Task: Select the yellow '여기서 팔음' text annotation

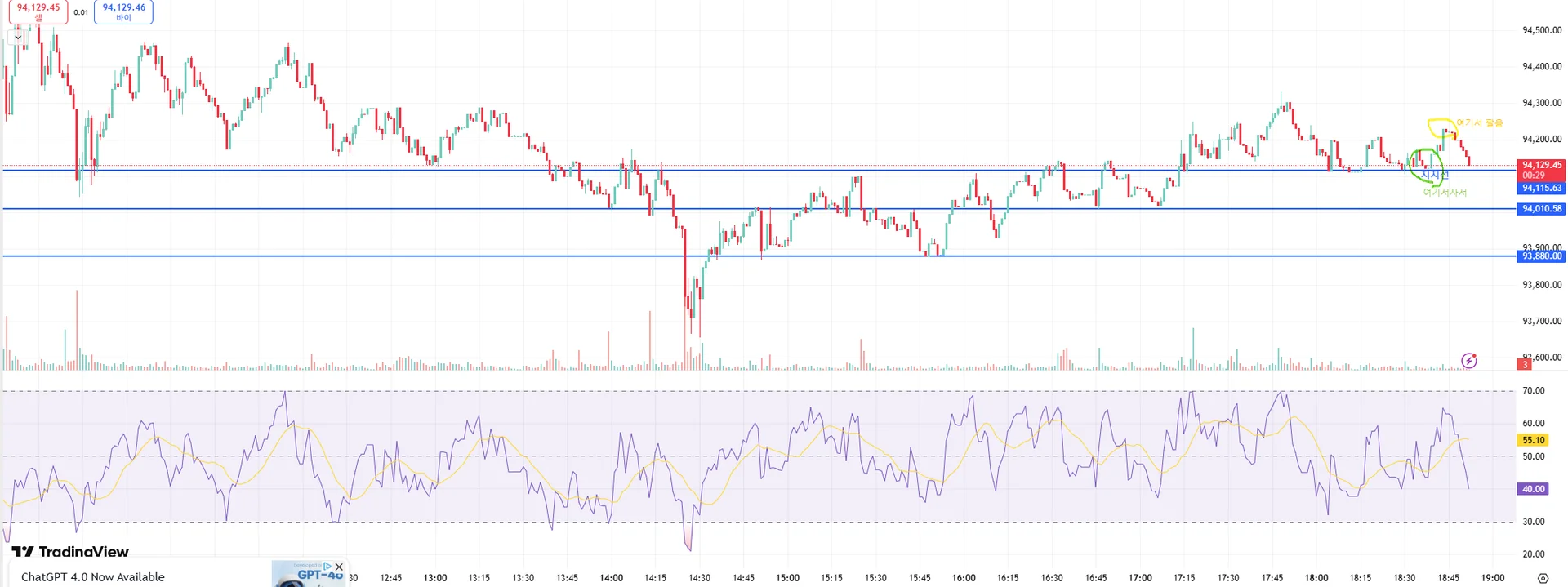Action: (1479, 123)
